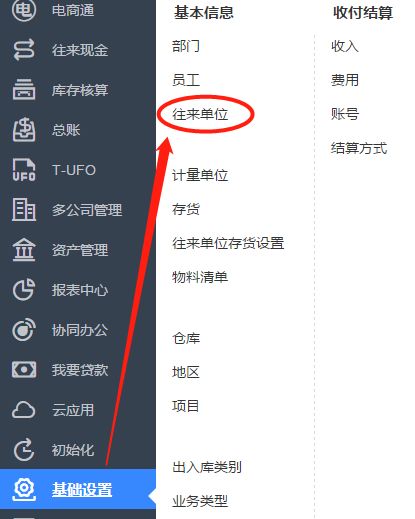Select the 库存核算 inventory icon
Viewport: 415px width, 519px height.
[x=24, y=90]
